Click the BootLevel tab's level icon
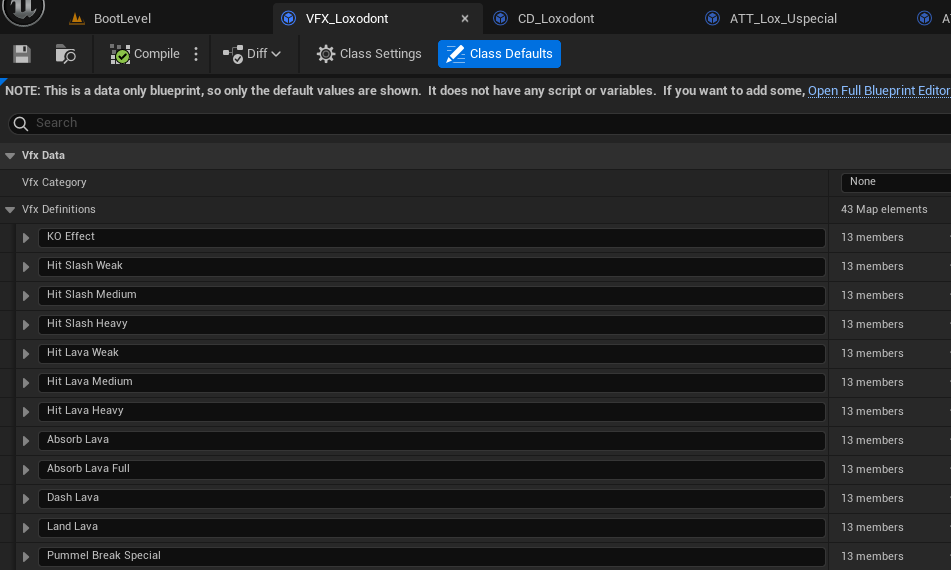The height and width of the screenshot is (570, 951). pos(77,19)
